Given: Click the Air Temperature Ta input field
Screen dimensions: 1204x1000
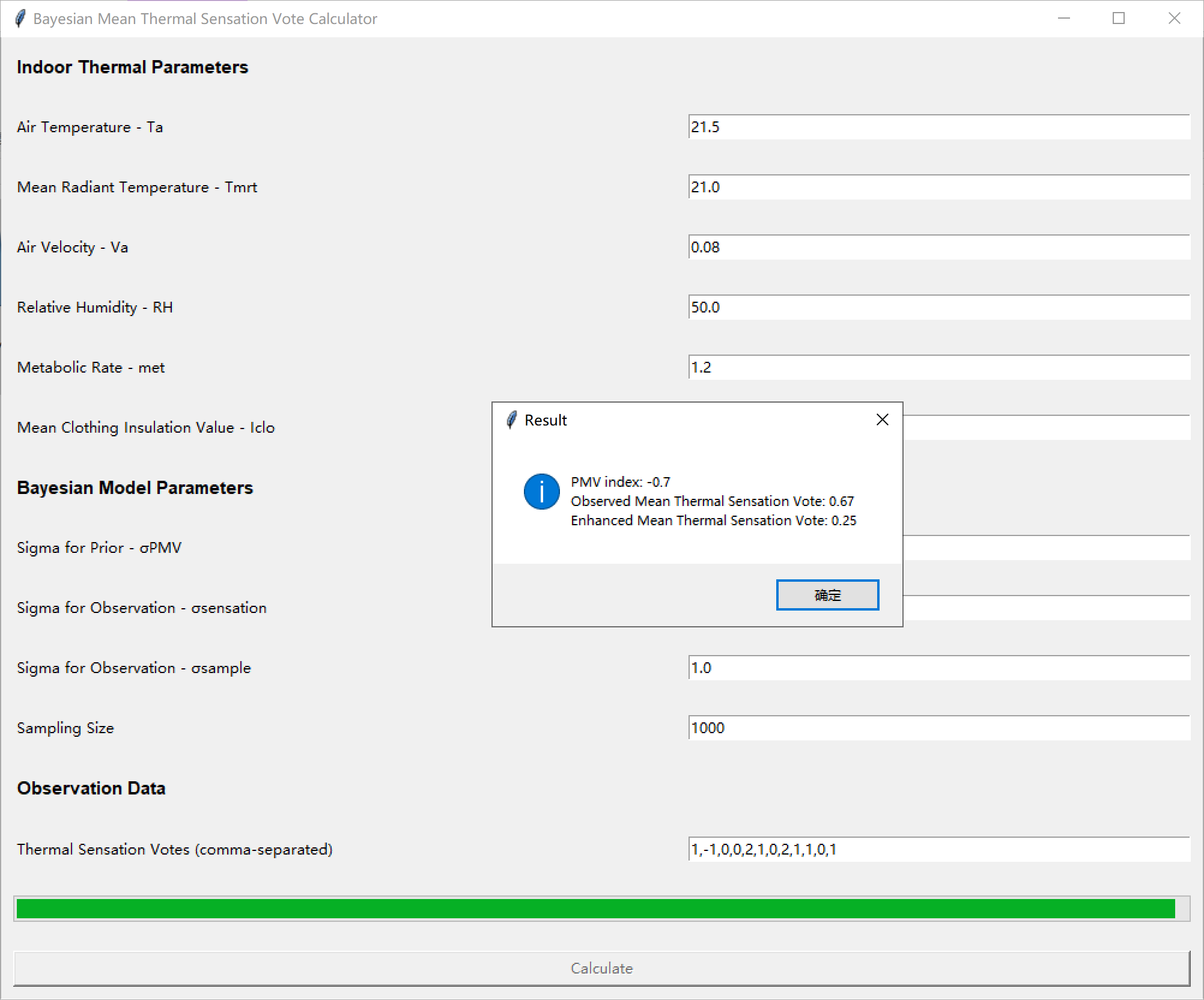Looking at the screenshot, I should 938,127.
